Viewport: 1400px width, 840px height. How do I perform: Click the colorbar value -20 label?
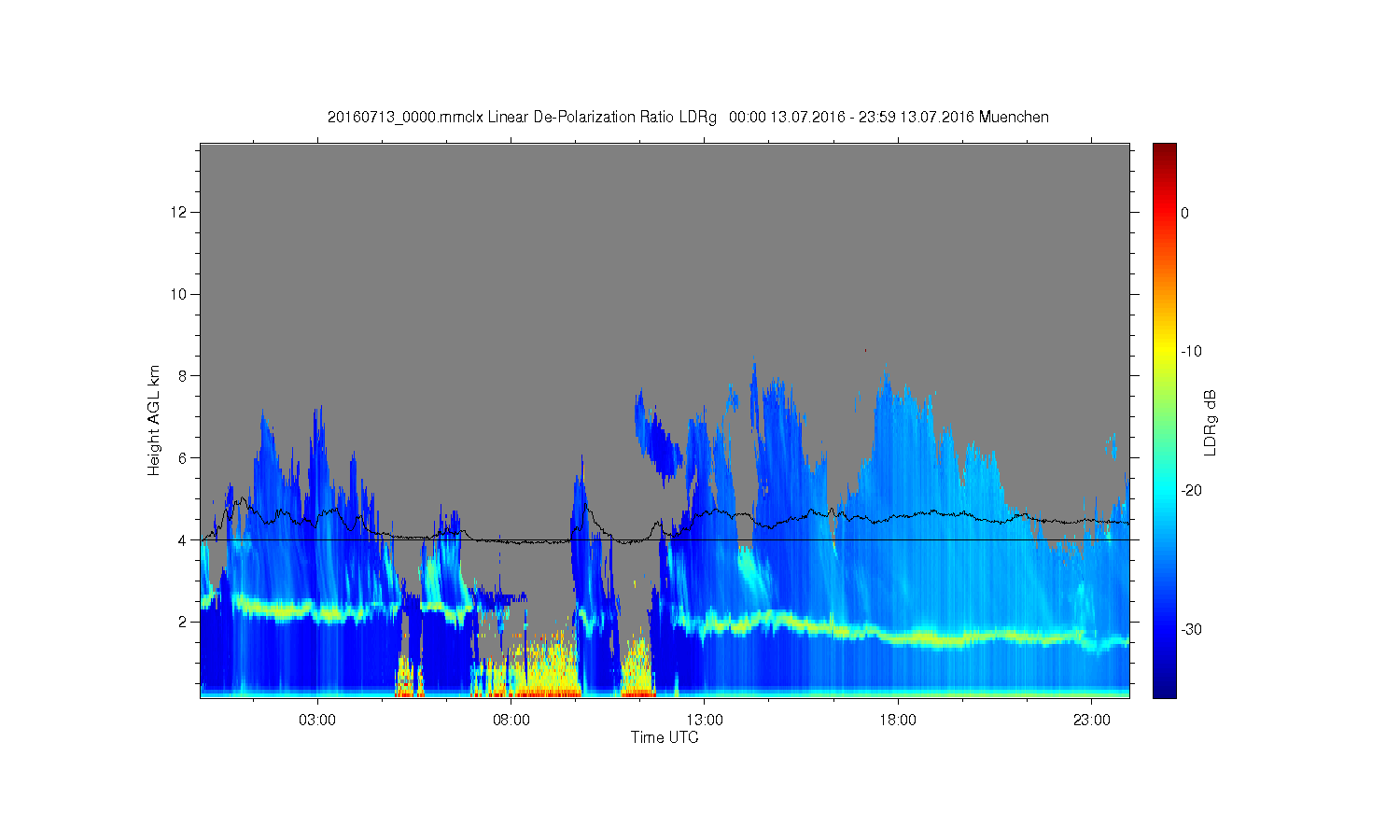point(1191,491)
